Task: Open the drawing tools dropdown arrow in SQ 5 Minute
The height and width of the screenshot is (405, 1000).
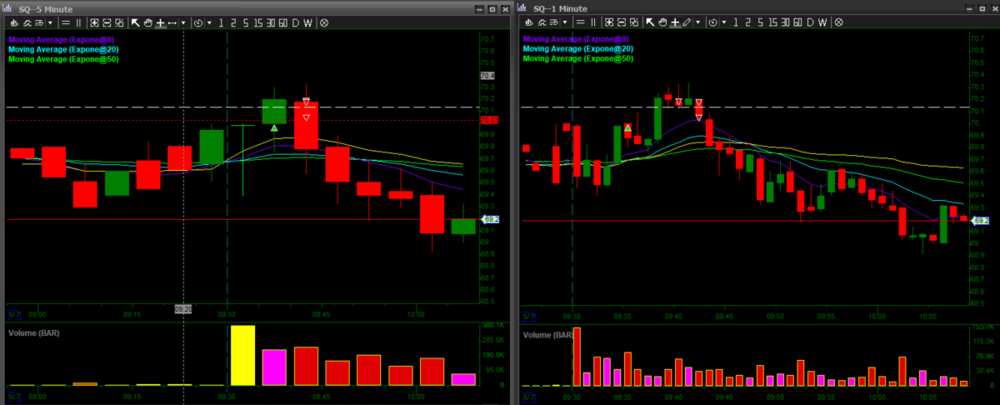Action: pos(184,23)
